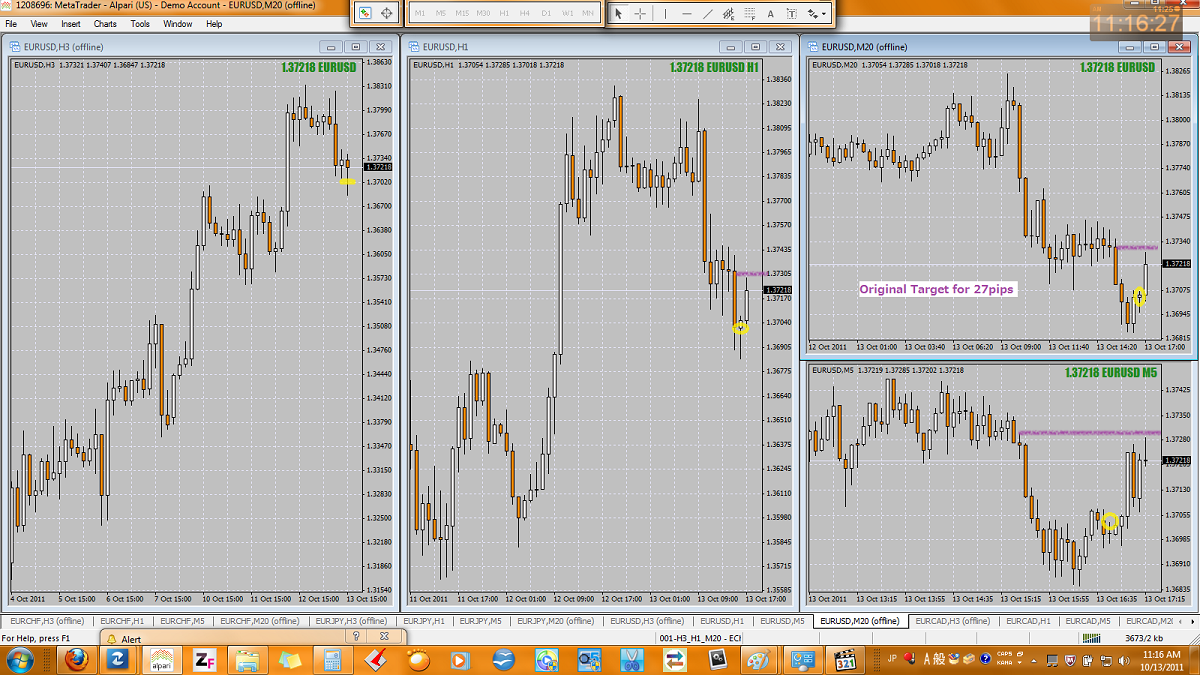Activate the Crosshair tool
Viewport: 1200px width, 675px height.
coord(640,14)
